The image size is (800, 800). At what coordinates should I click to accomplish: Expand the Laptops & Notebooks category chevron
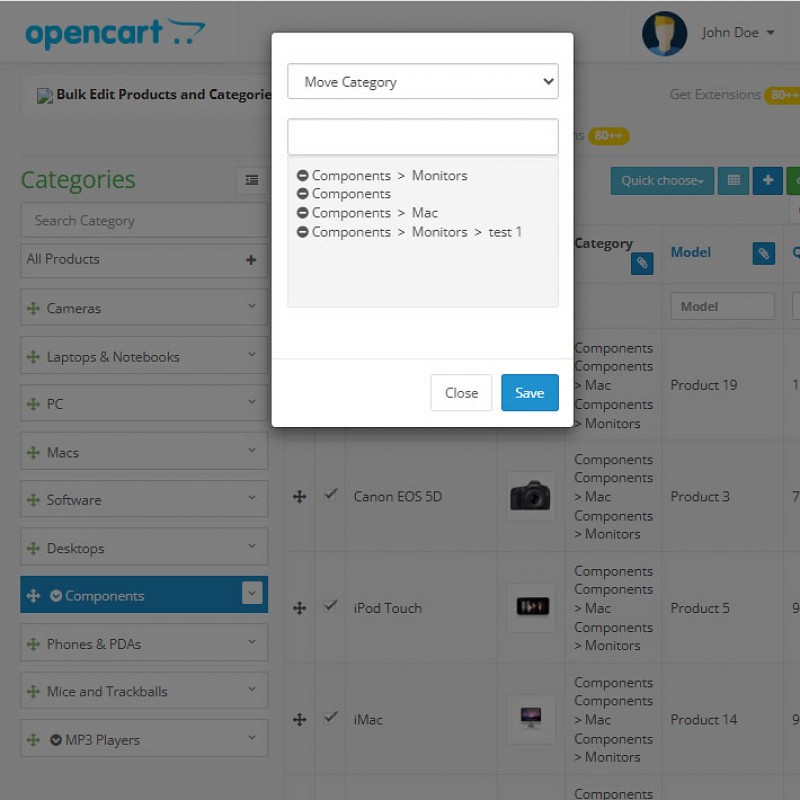(x=252, y=355)
